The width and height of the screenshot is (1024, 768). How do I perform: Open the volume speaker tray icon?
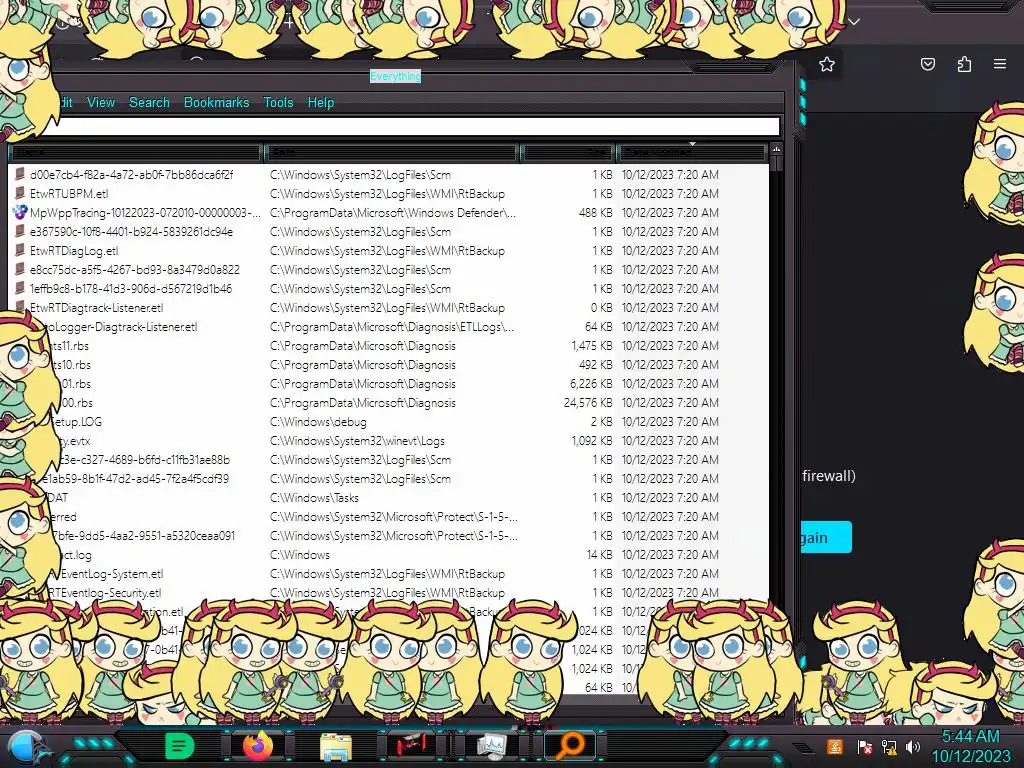point(913,746)
